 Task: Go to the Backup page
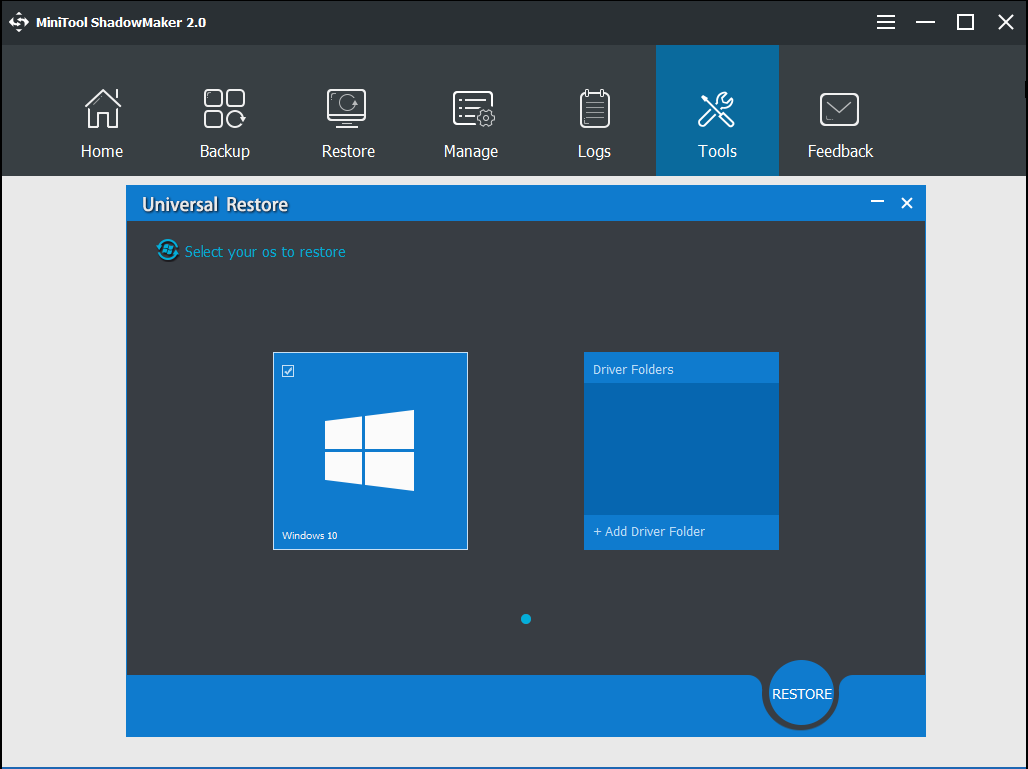pos(225,123)
